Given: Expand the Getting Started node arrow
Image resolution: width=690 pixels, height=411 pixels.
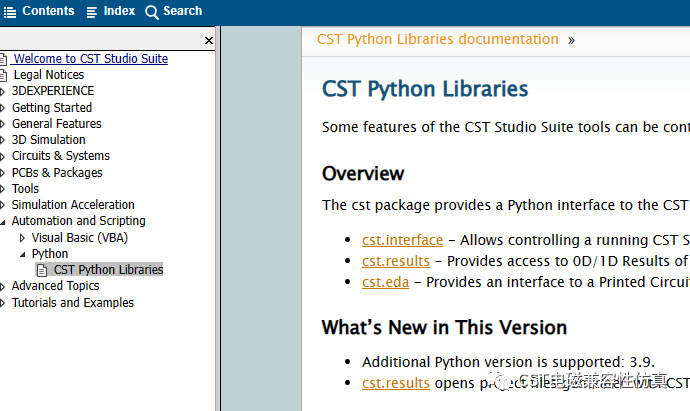Looking at the screenshot, I should click(x=2, y=108).
